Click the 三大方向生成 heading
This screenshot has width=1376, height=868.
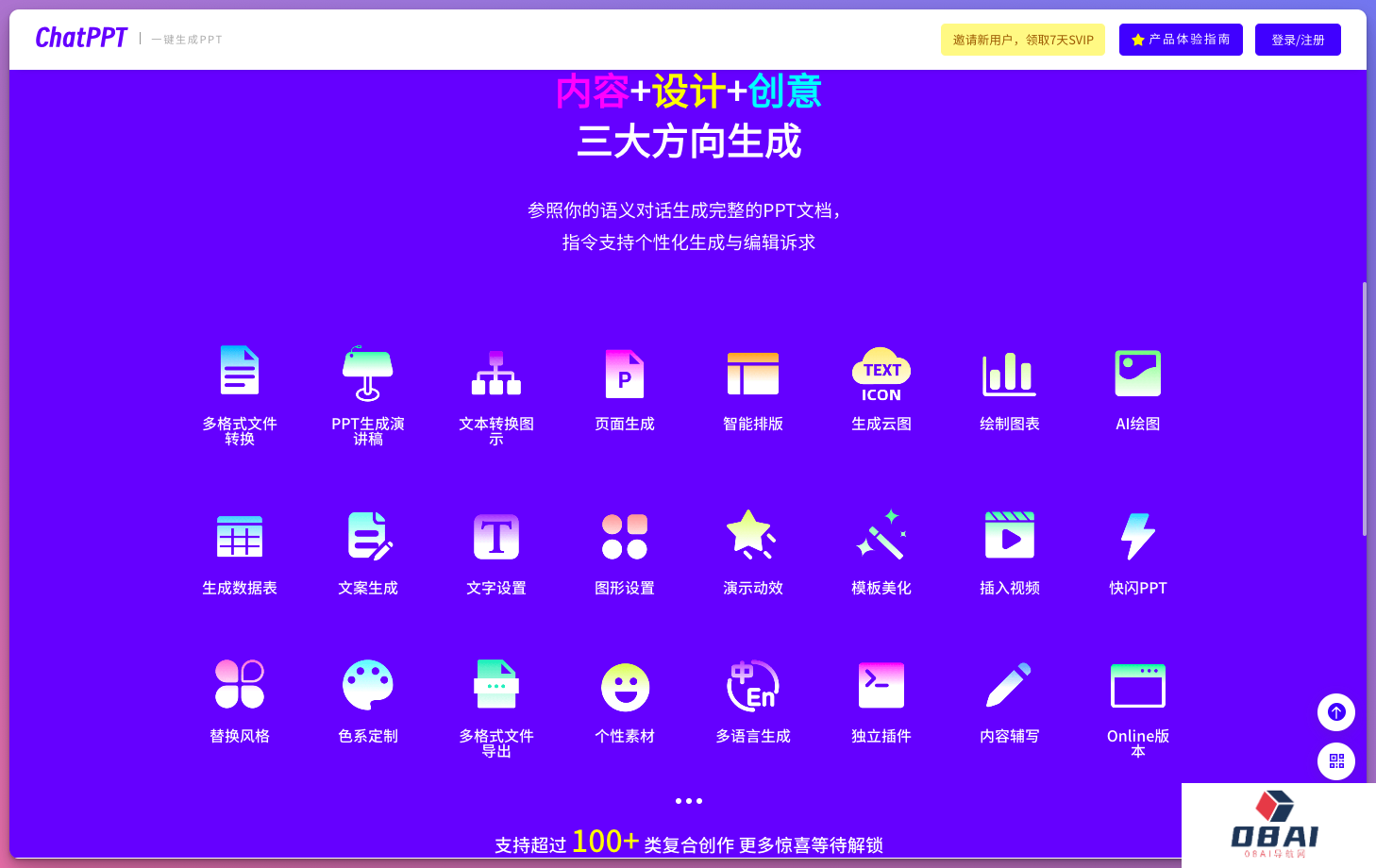coord(689,142)
